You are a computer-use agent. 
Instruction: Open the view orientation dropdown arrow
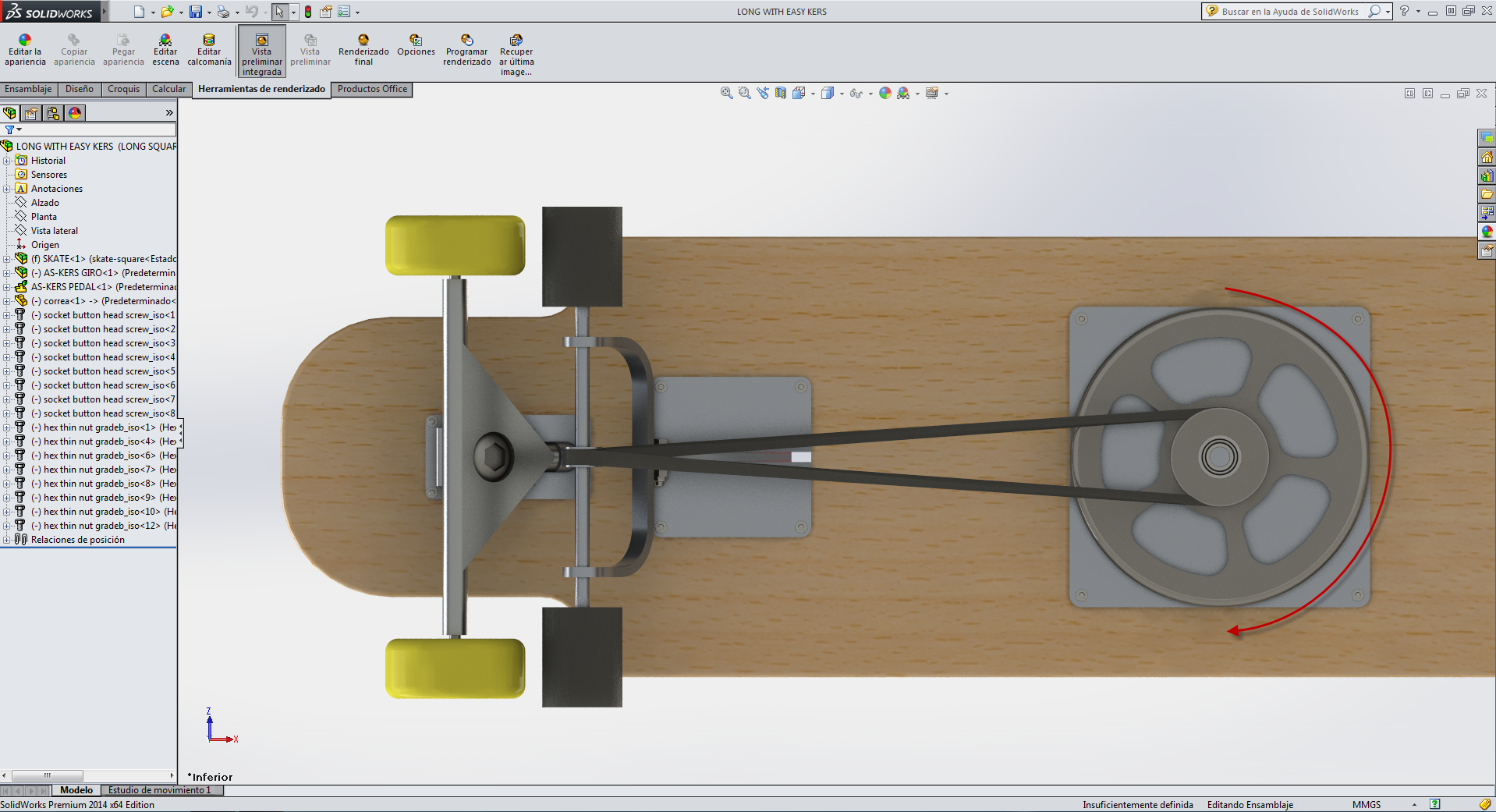pos(813,94)
